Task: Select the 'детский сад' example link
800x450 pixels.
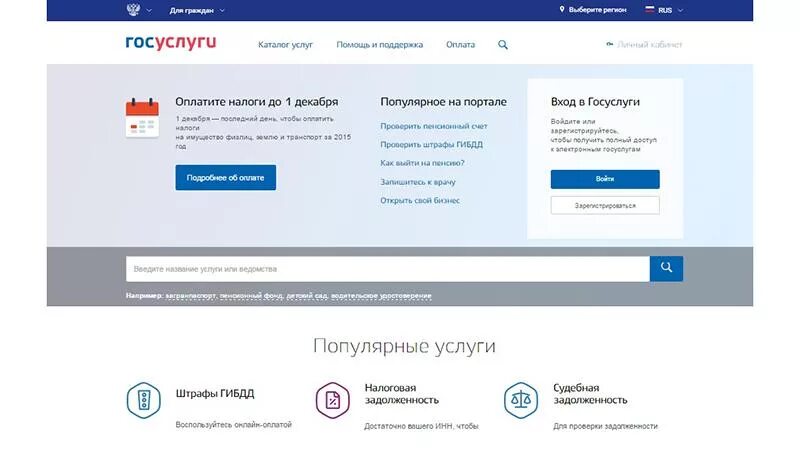Action: point(307,295)
